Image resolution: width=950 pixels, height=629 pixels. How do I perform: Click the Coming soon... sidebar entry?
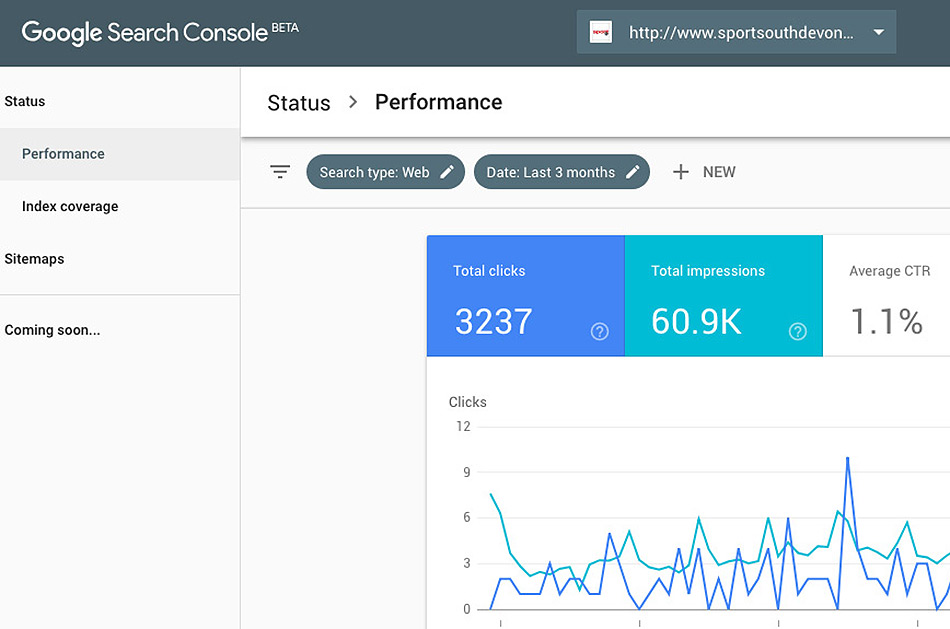[x=52, y=330]
